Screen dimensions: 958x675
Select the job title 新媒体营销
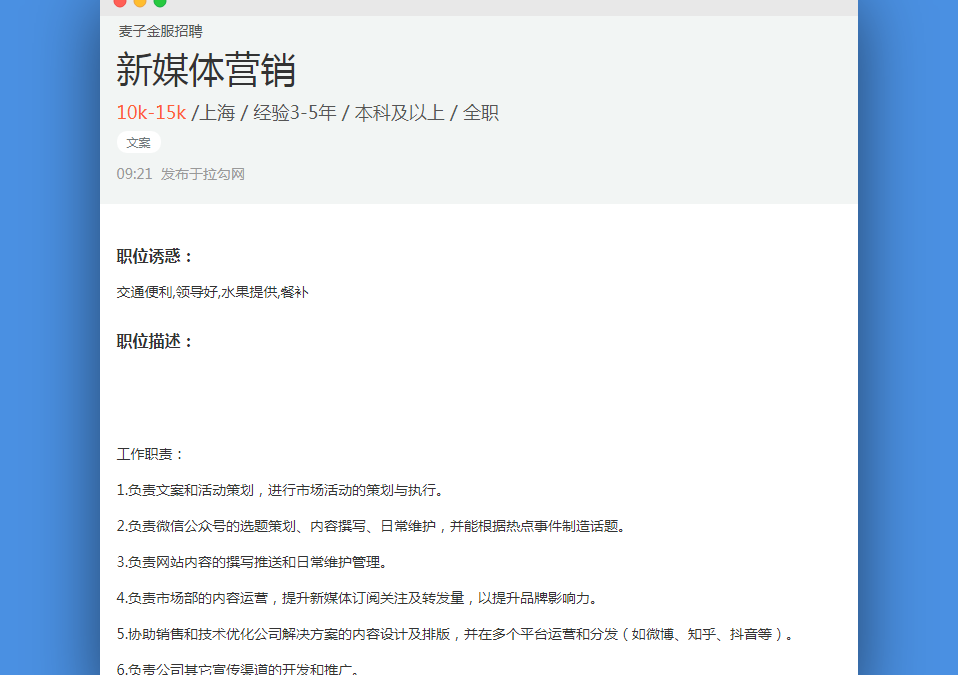(x=206, y=70)
